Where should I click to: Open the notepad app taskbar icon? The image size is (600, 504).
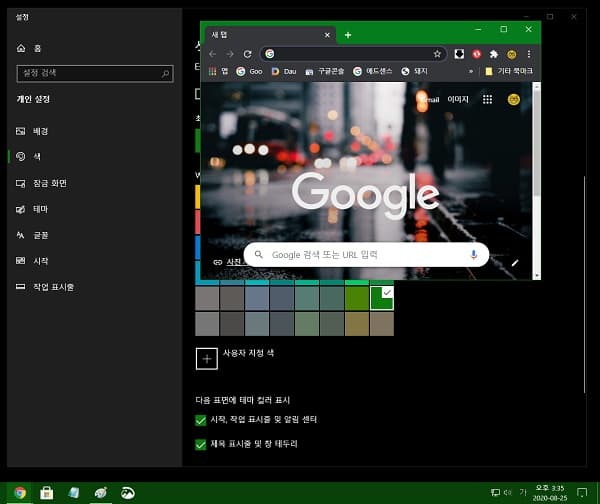[73, 493]
